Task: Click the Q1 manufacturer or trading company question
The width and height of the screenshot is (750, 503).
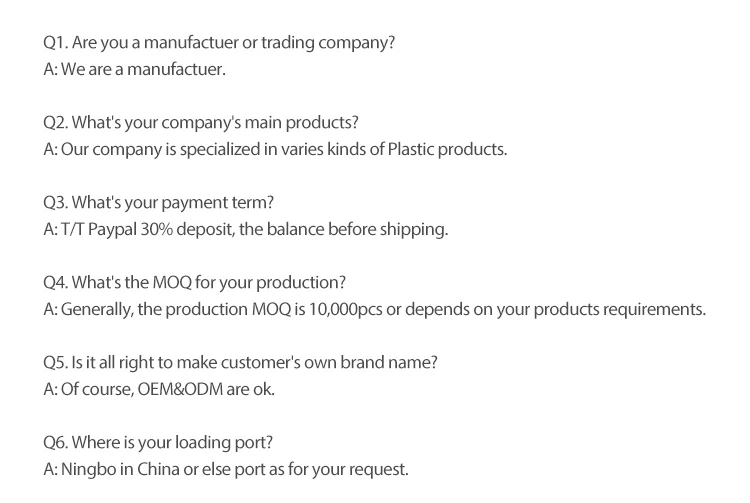Action: [220, 43]
